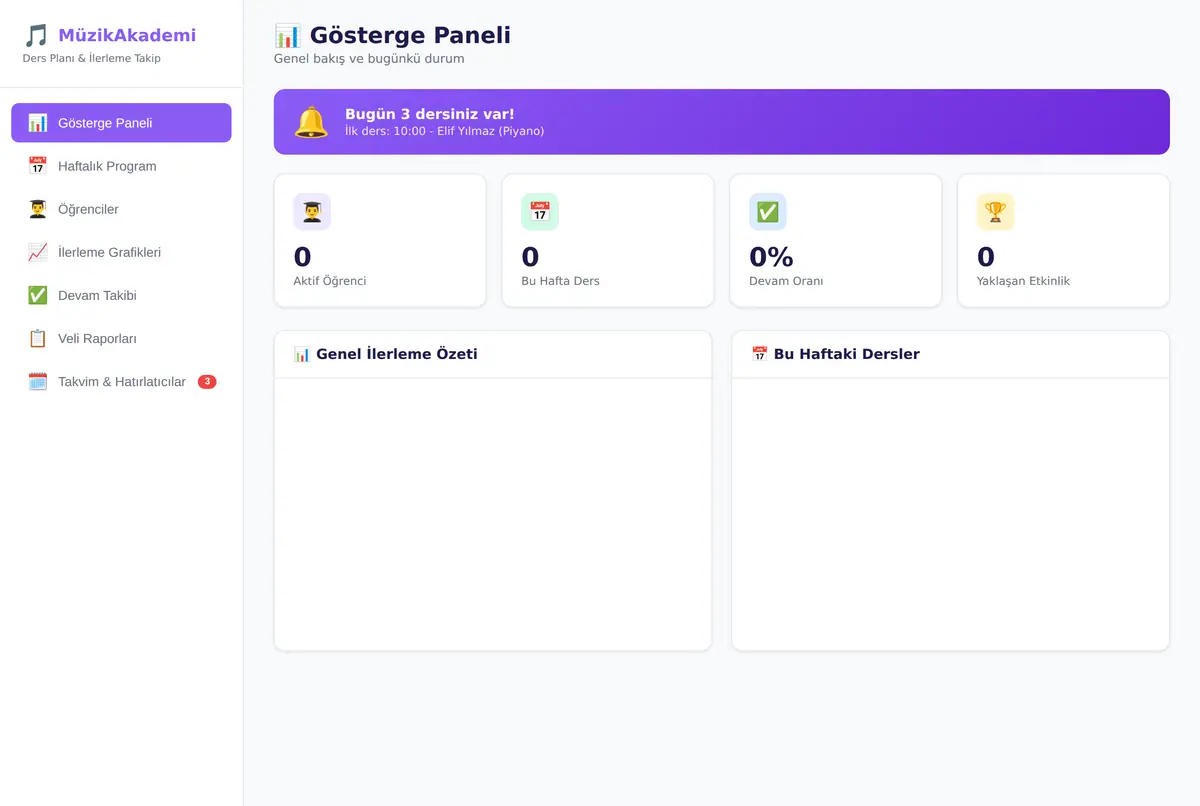1200x806 pixels.
Task: Click the music note logo icon
Action: tap(36, 36)
